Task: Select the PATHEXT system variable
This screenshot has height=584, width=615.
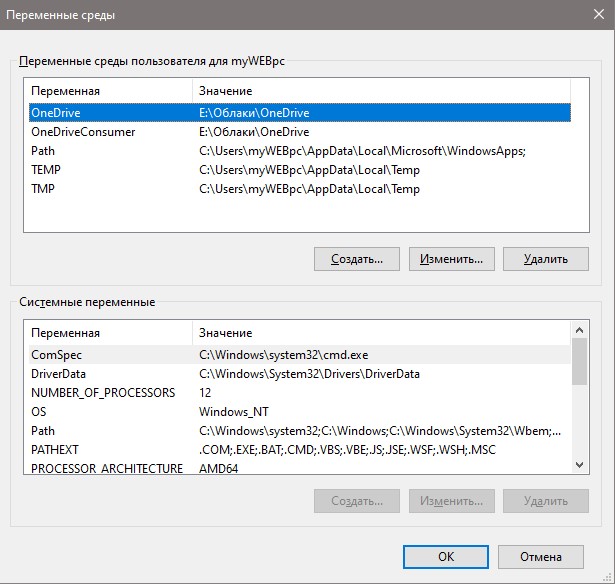Action: point(300,449)
